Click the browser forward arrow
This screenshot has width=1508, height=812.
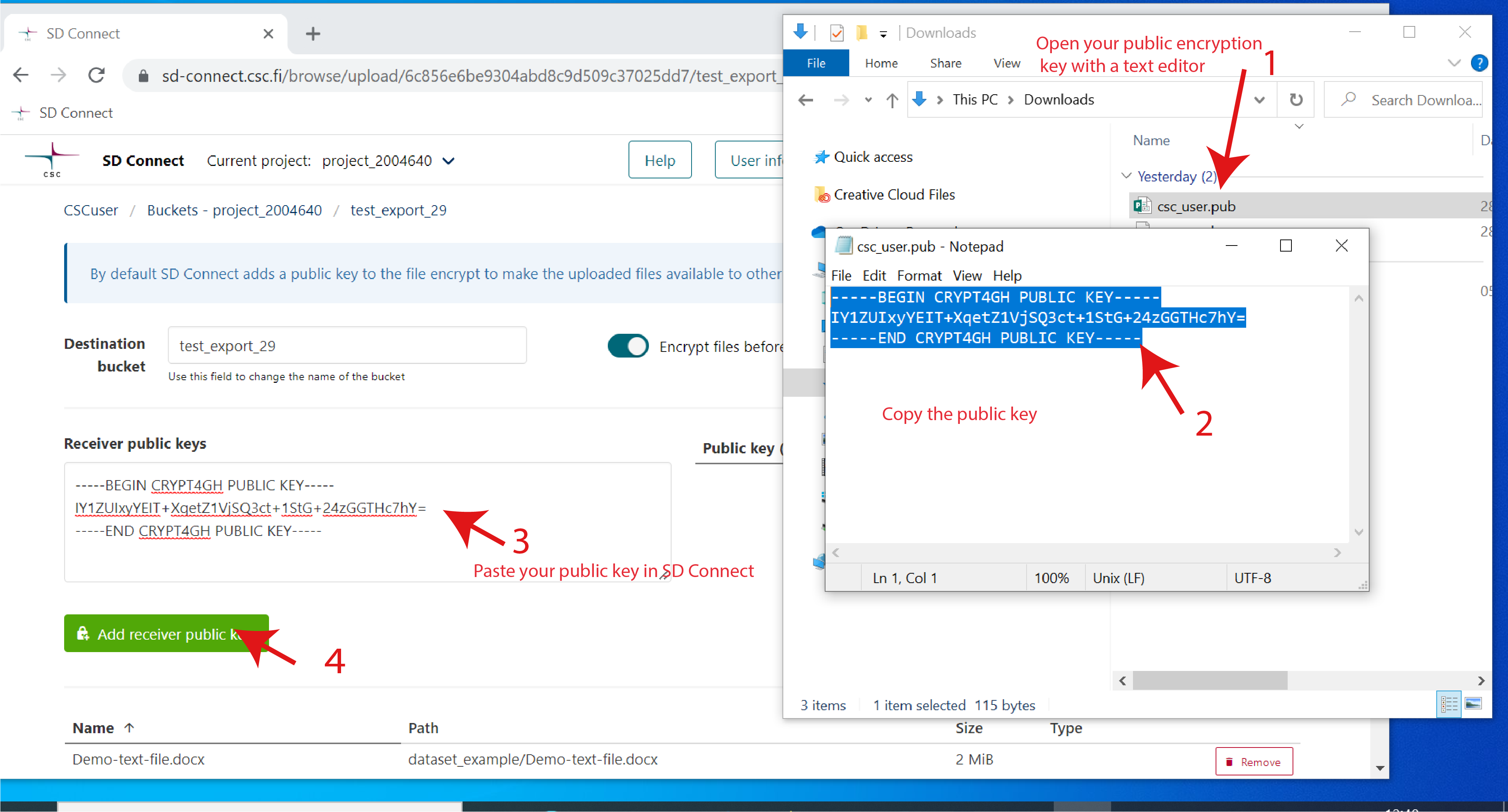point(58,75)
